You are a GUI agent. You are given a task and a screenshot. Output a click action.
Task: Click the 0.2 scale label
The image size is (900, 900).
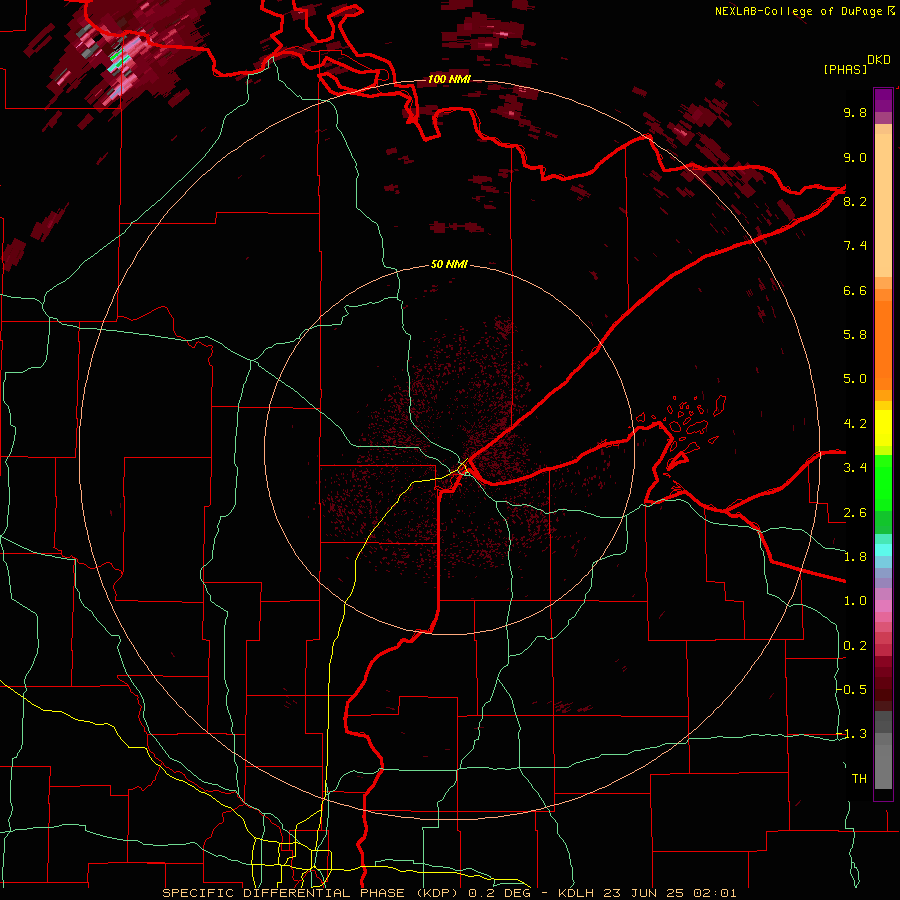click(x=855, y=646)
